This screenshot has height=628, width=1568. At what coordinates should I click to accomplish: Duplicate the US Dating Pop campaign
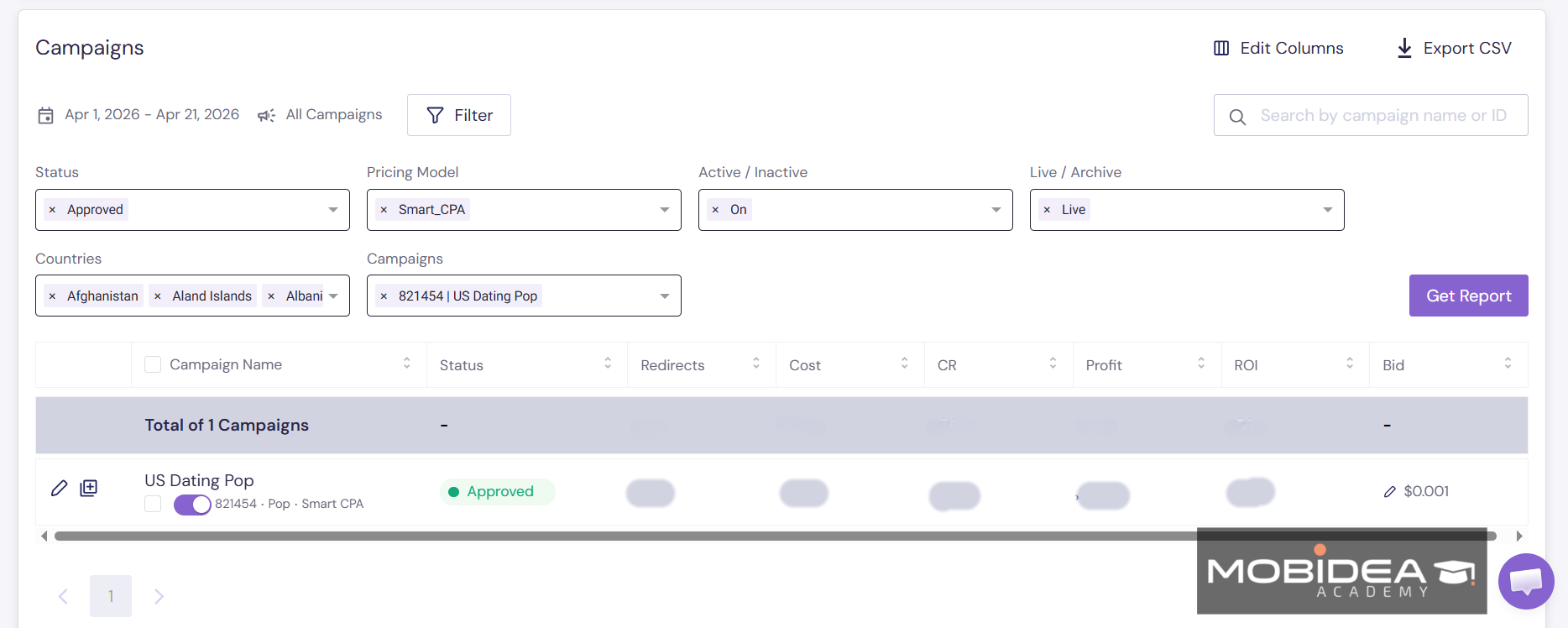tap(89, 488)
